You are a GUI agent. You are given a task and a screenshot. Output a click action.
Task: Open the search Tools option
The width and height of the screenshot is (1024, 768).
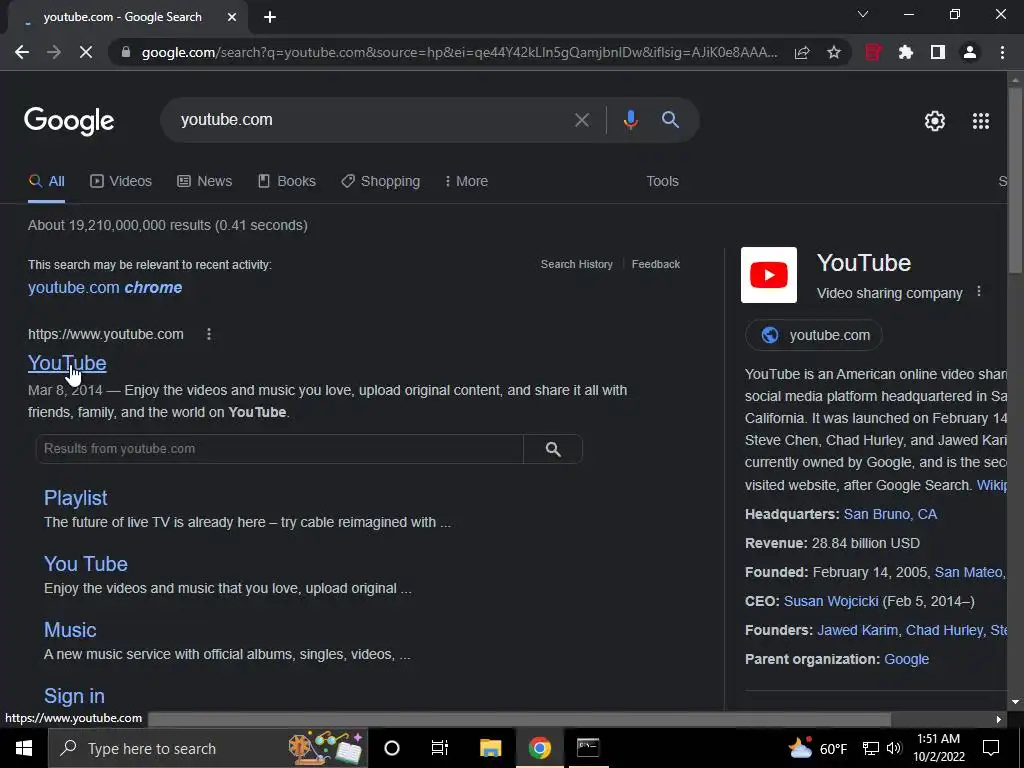(x=662, y=182)
